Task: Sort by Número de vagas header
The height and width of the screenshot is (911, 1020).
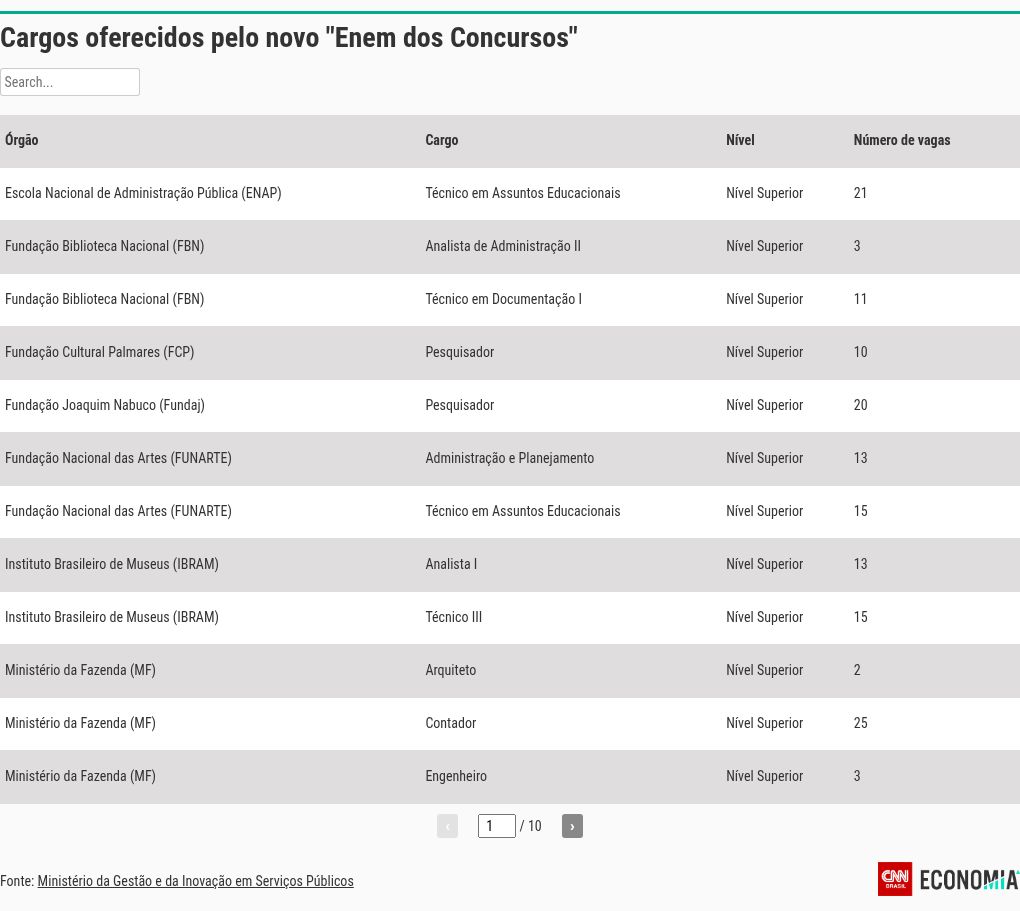Action: tap(902, 140)
